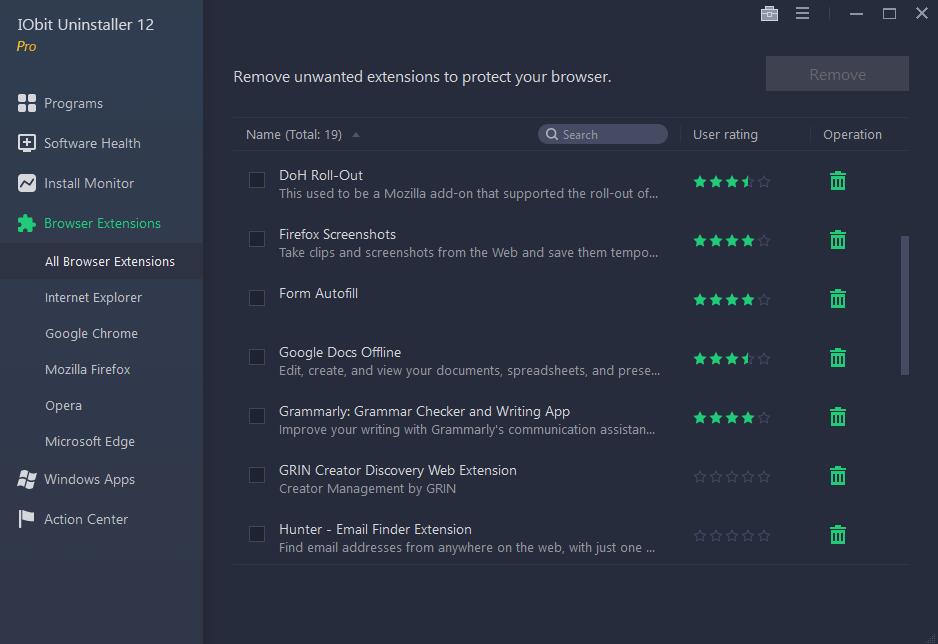Delete Hunter Email Finder via trash icon
This screenshot has width=938, height=644.
pos(838,535)
